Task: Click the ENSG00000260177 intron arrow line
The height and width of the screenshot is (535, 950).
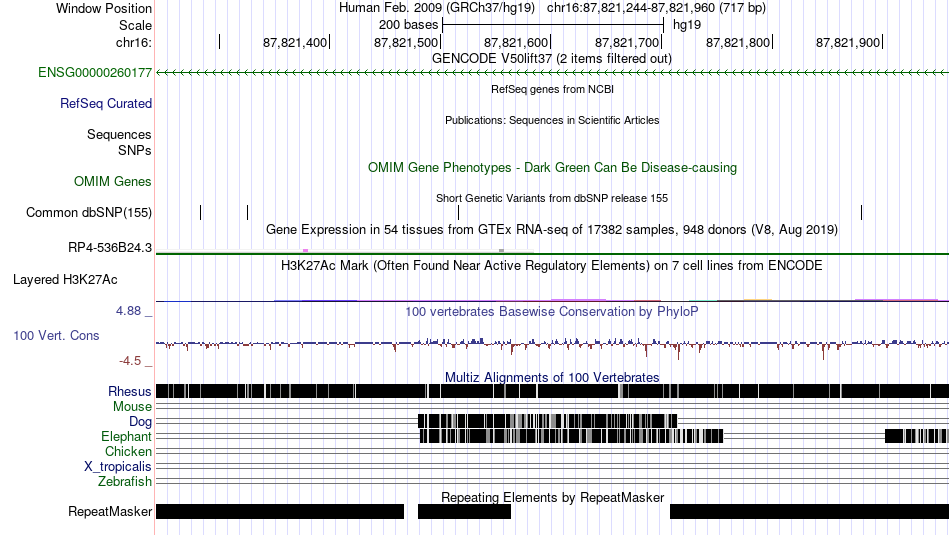Action: (553, 73)
